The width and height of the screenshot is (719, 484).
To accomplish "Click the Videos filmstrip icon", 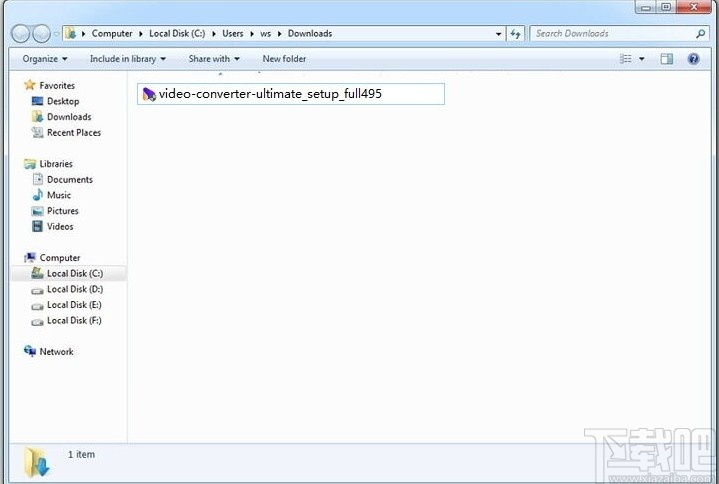I will click(x=37, y=226).
